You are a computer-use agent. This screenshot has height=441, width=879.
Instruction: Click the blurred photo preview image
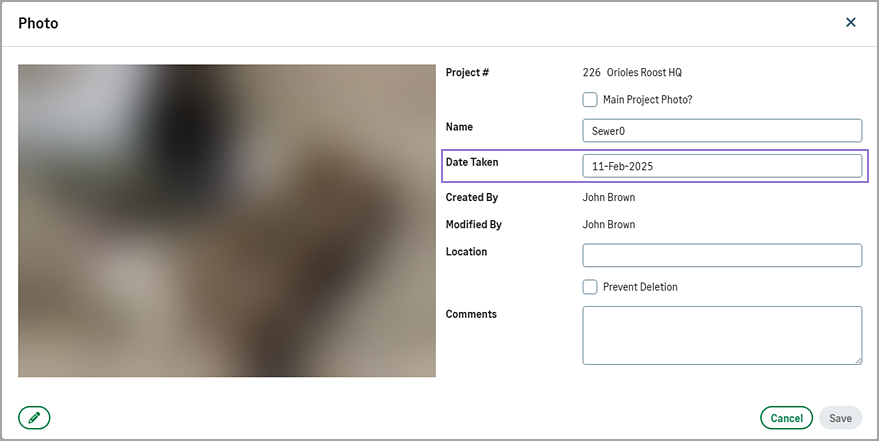tap(227, 221)
